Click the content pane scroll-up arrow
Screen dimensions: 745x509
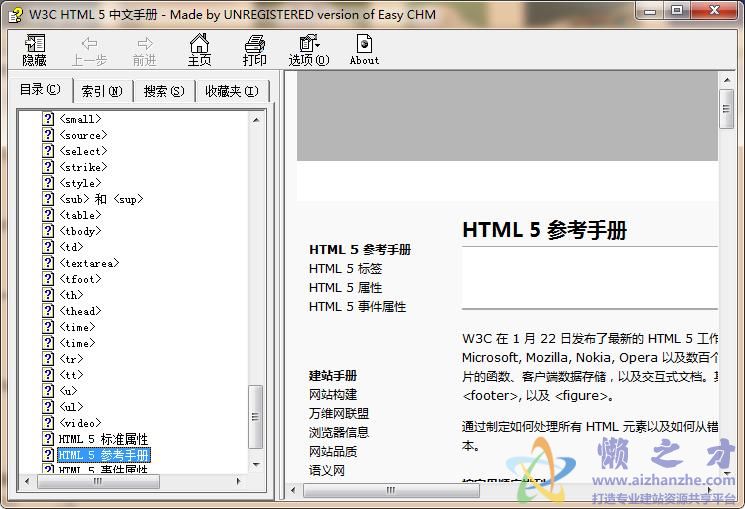(726, 80)
